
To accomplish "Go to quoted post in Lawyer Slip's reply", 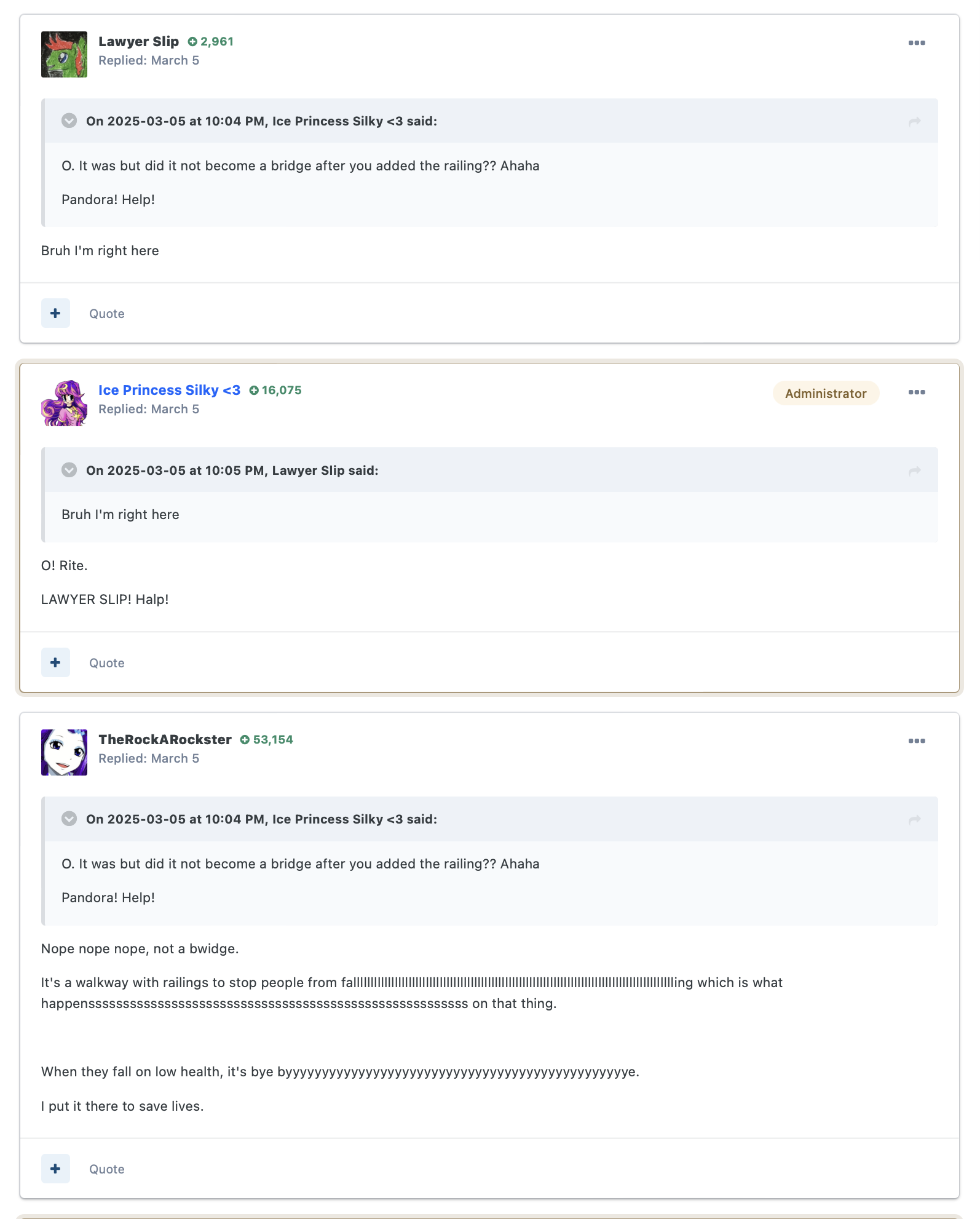I will click(915, 122).
